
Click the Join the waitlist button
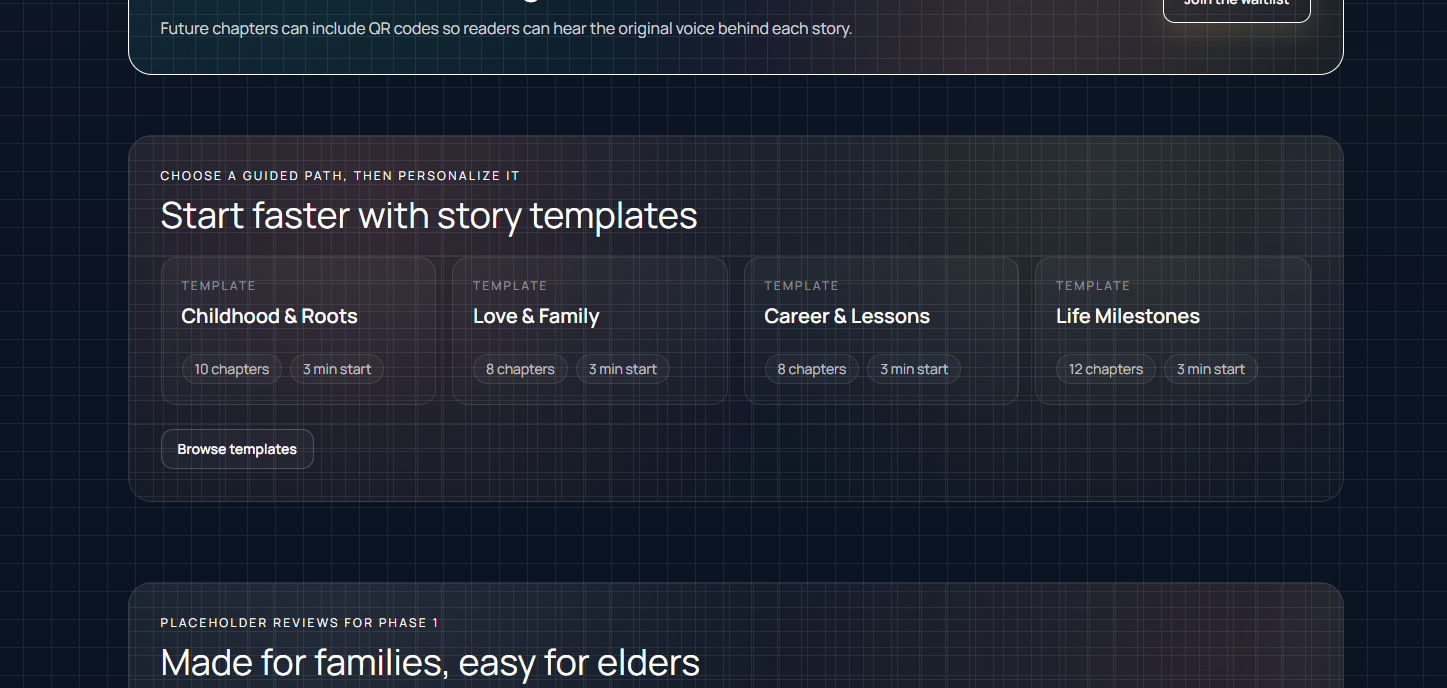(1236, 5)
